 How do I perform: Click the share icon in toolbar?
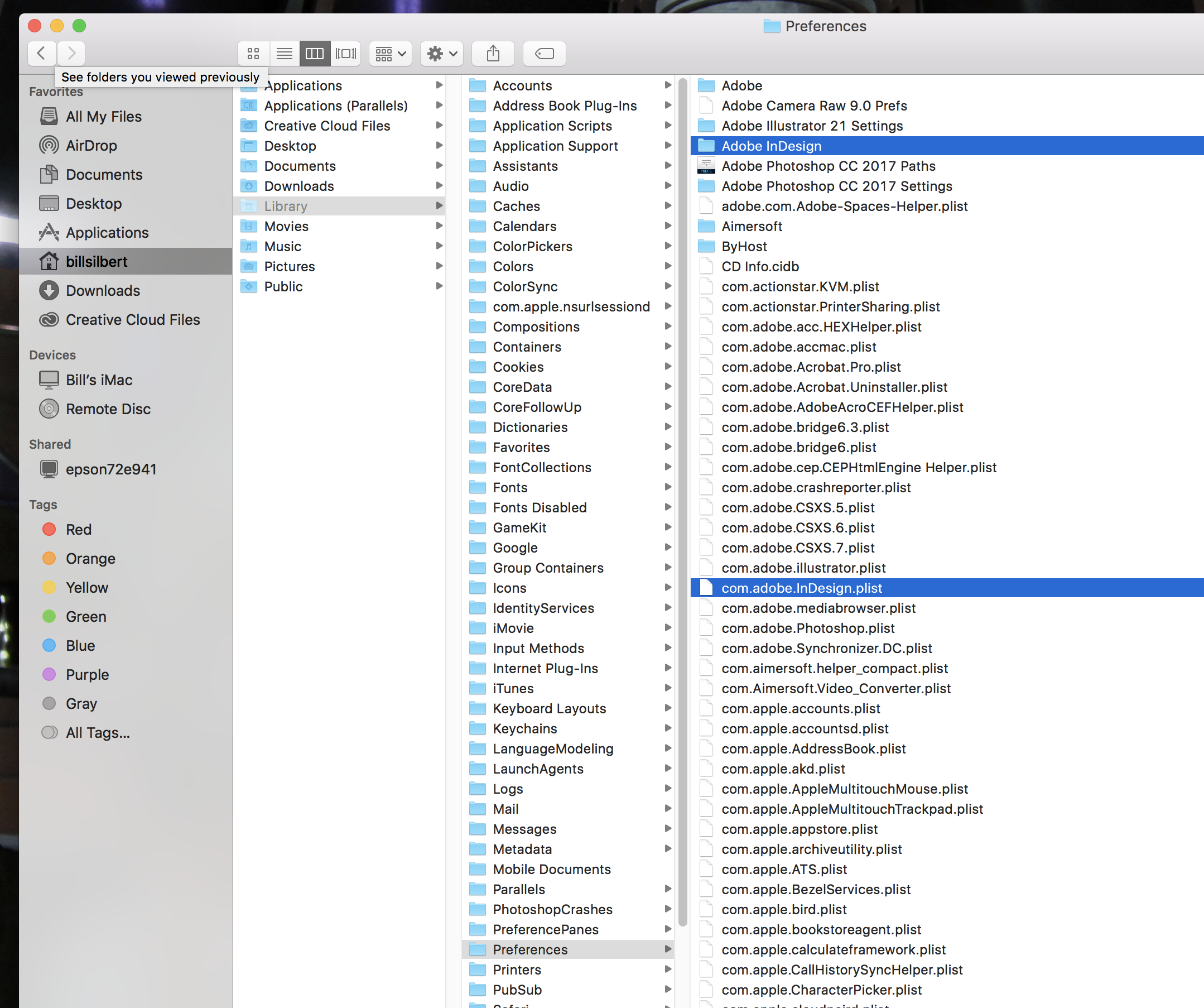tap(494, 53)
